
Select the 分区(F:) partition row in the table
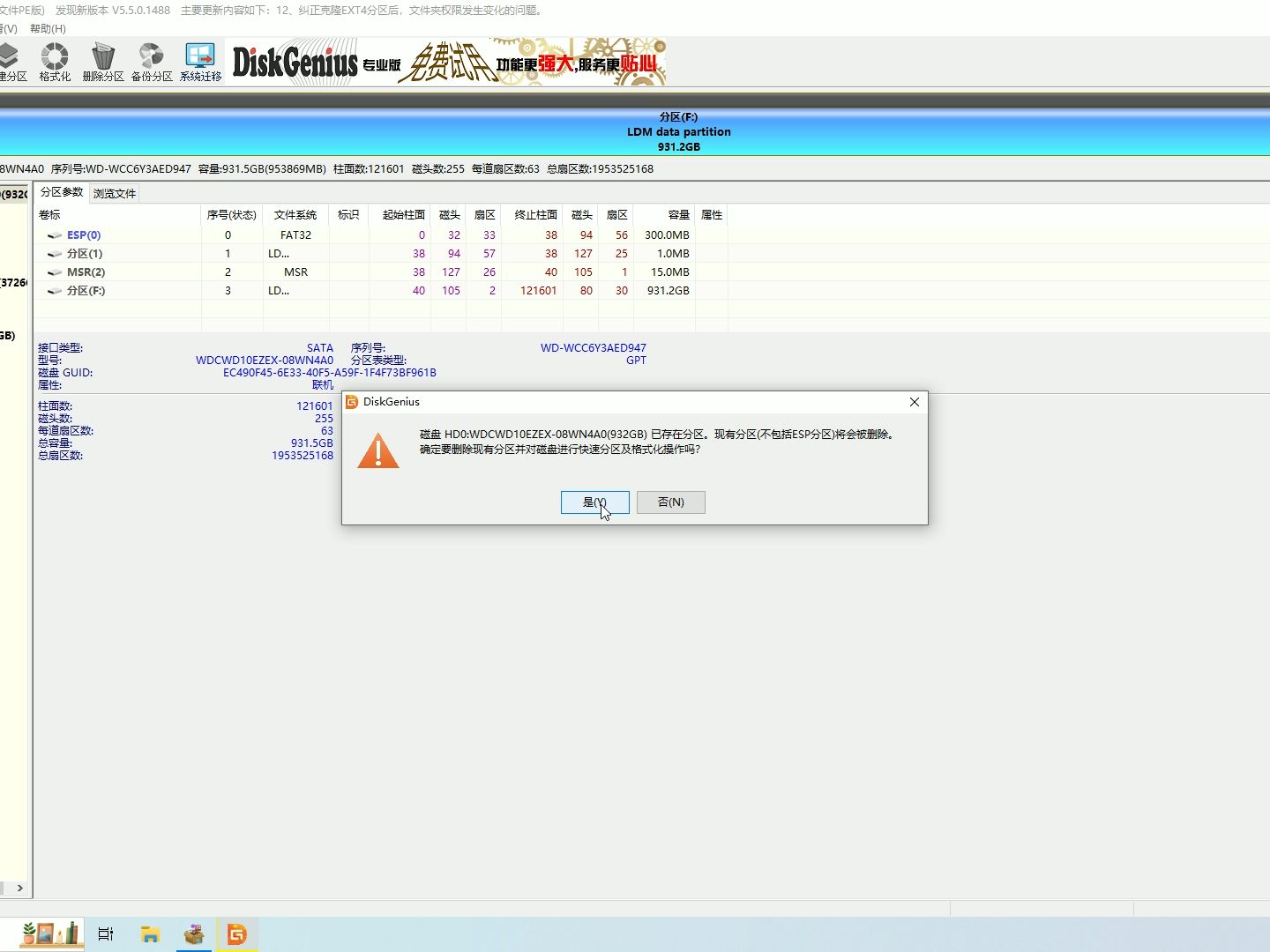[381, 291]
